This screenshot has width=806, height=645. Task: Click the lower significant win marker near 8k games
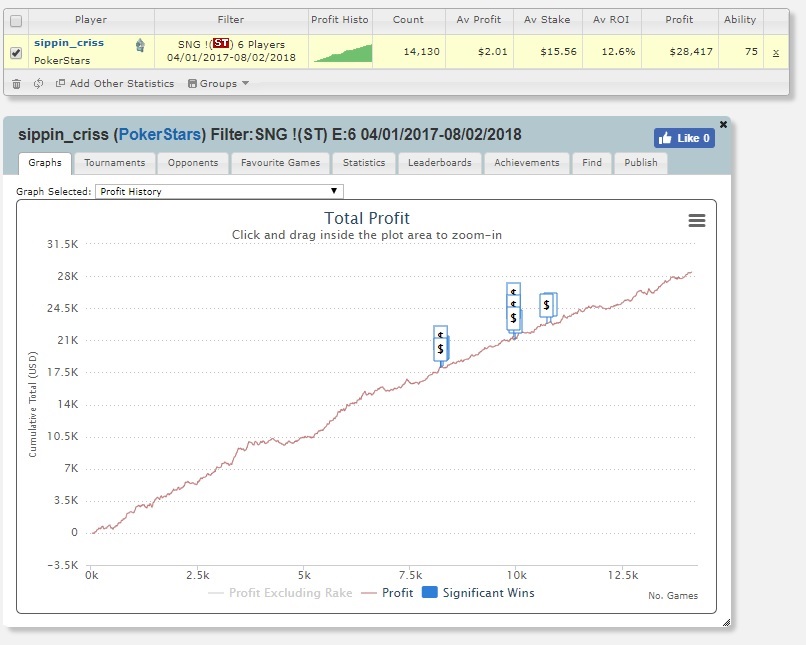tap(441, 349)
